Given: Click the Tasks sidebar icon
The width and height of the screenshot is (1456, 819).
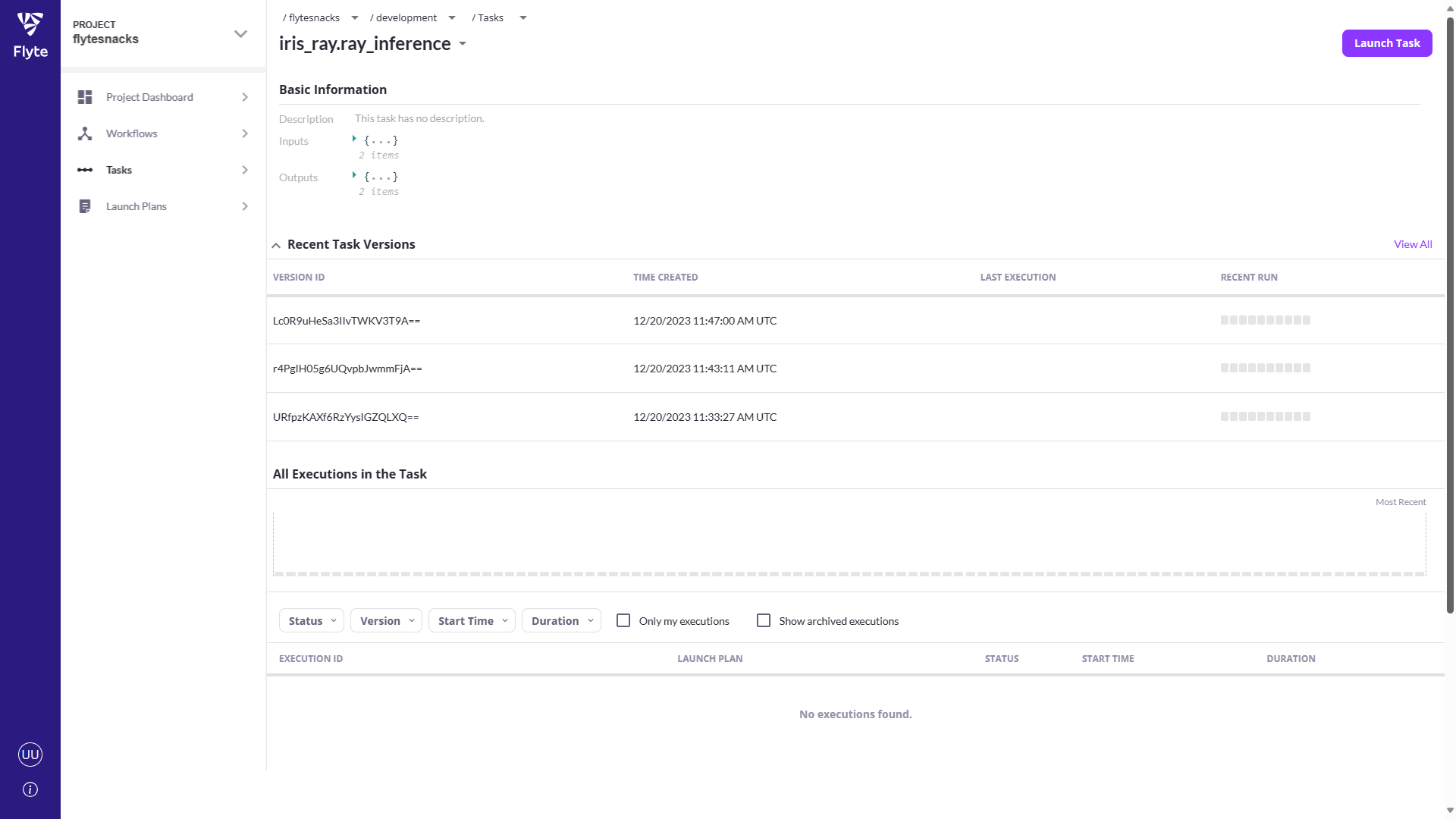Looking at the screenshot, I should 85,170.
